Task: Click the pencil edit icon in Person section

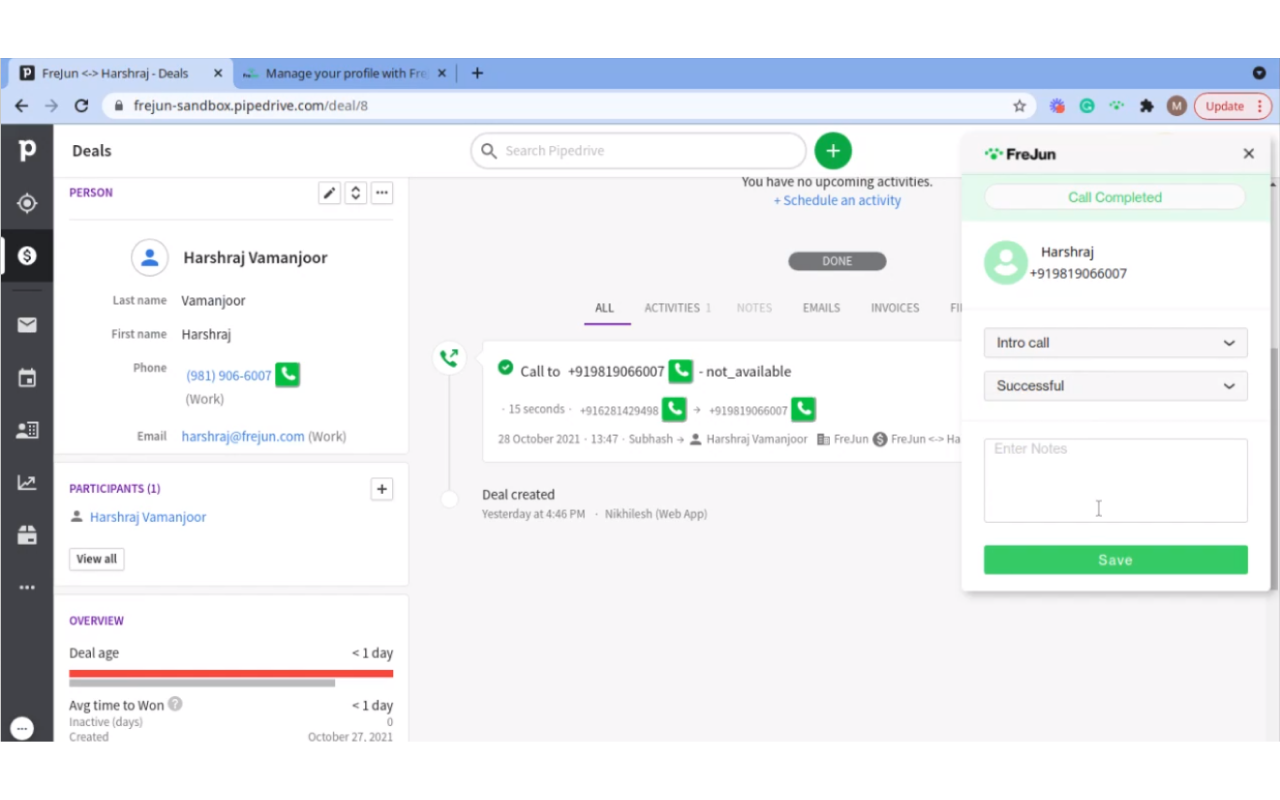Action: click(329, 193)
